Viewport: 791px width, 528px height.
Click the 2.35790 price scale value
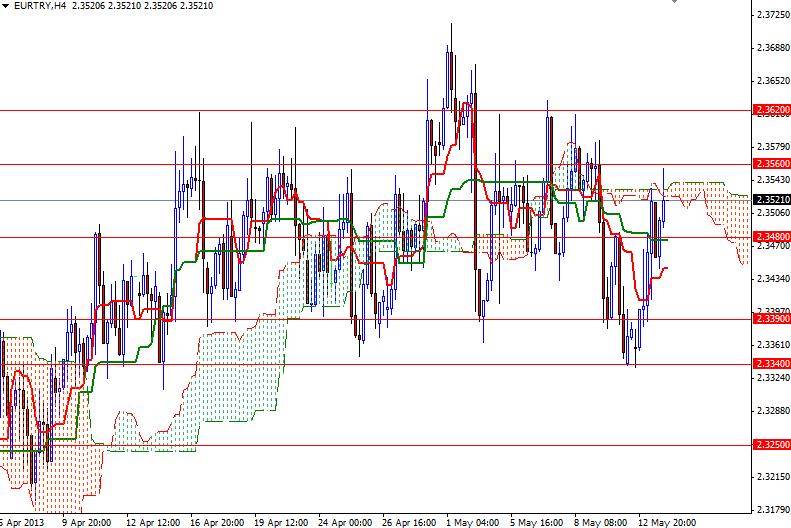click(x=773, y=147)
